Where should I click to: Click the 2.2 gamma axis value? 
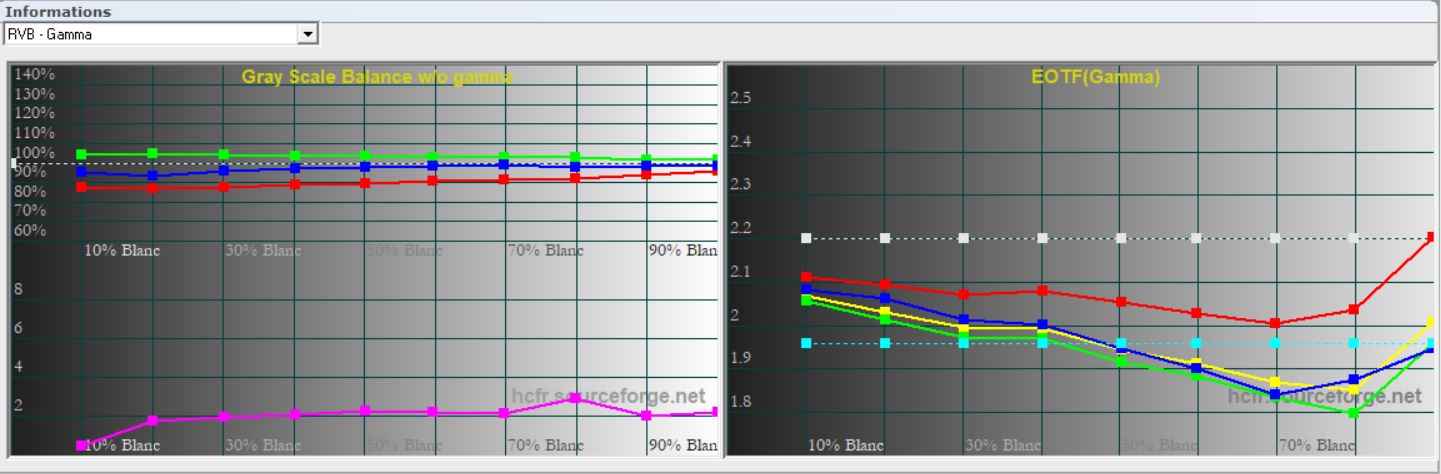[x=741, y=229]
